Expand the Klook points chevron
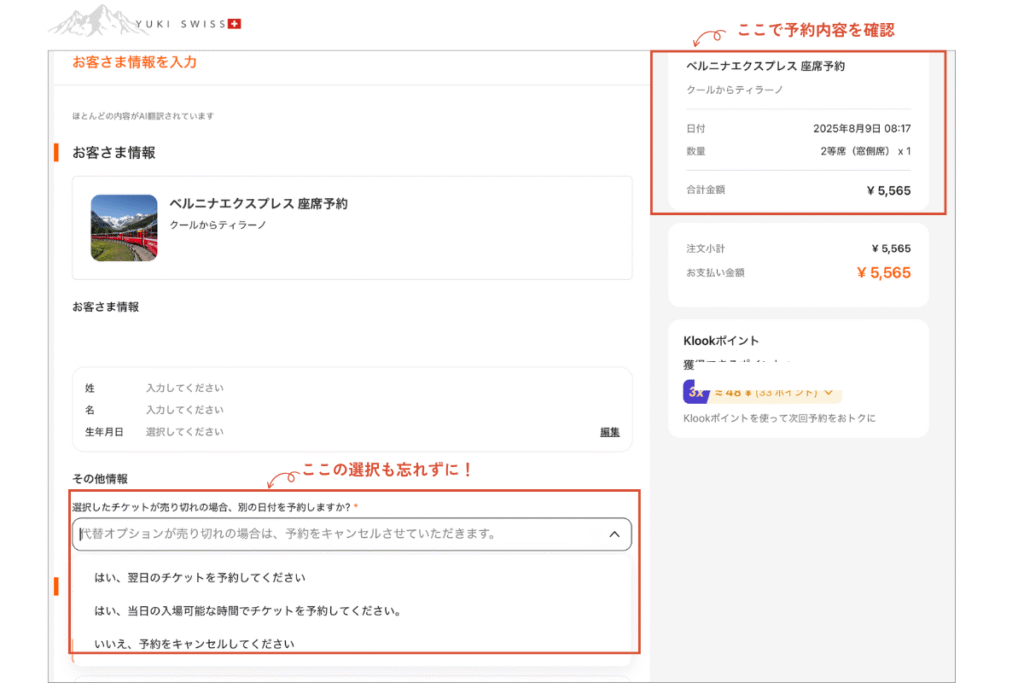This screenshot has height=683, width=1024. click(829, 392)
